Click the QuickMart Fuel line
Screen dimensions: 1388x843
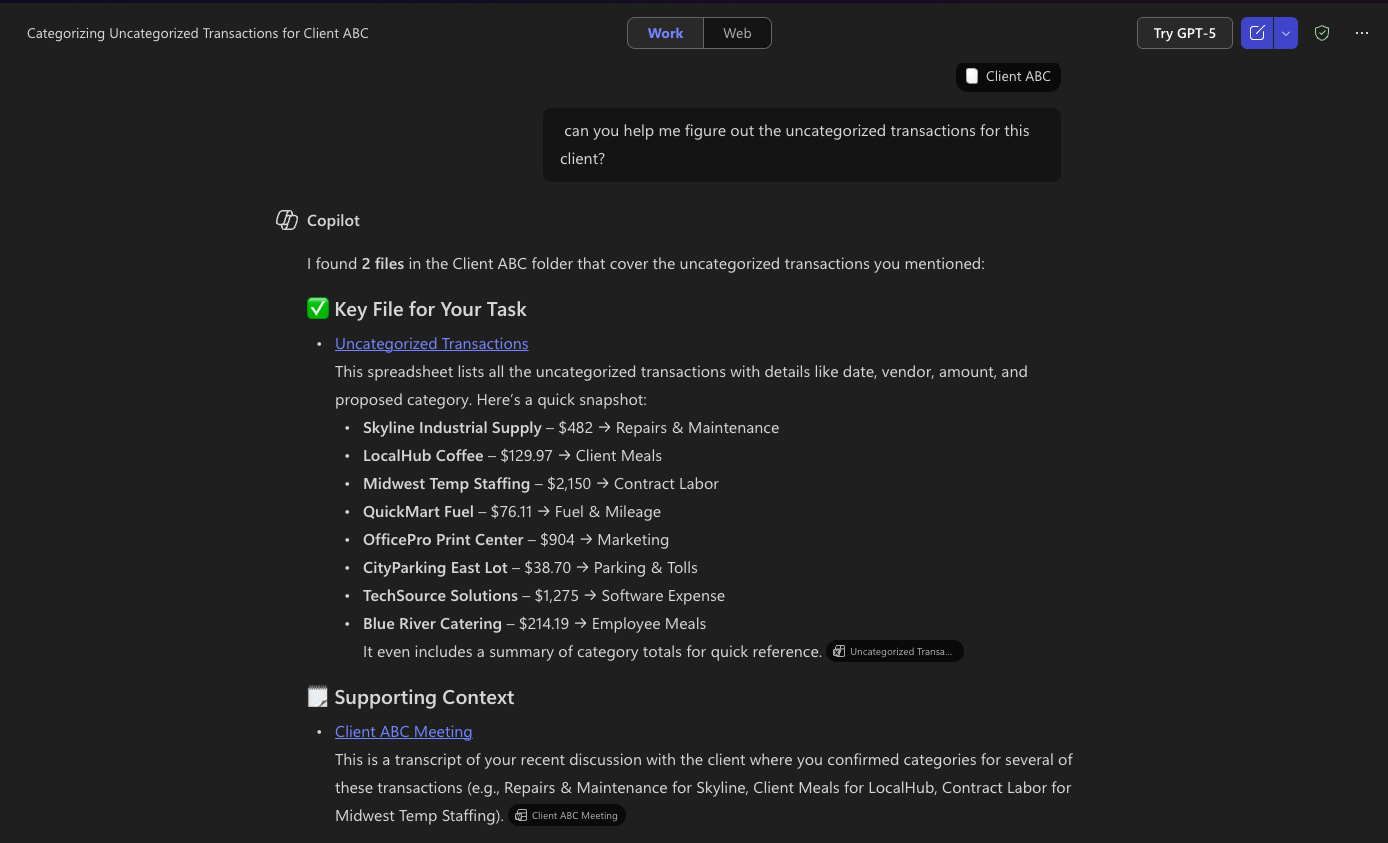(x=512, y=511)
